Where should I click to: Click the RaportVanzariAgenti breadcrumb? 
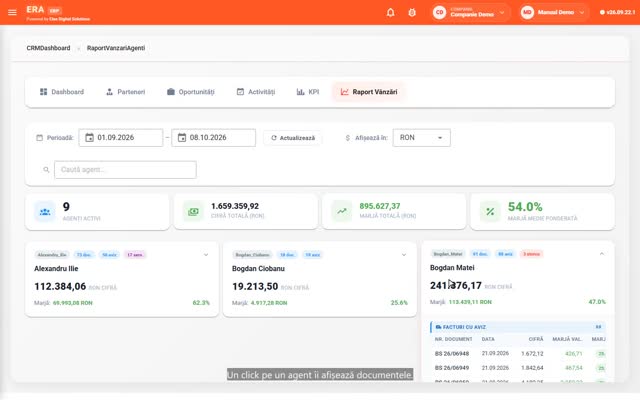click(116, 48)
